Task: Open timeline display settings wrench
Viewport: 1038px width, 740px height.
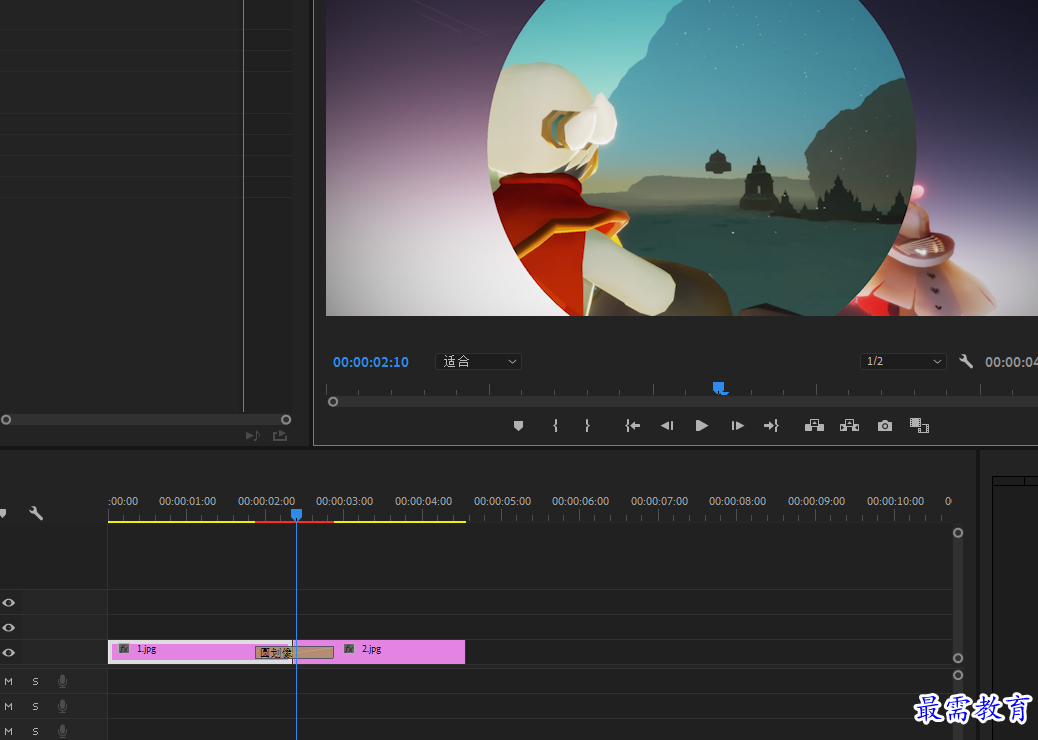Action: coord(36,513)
